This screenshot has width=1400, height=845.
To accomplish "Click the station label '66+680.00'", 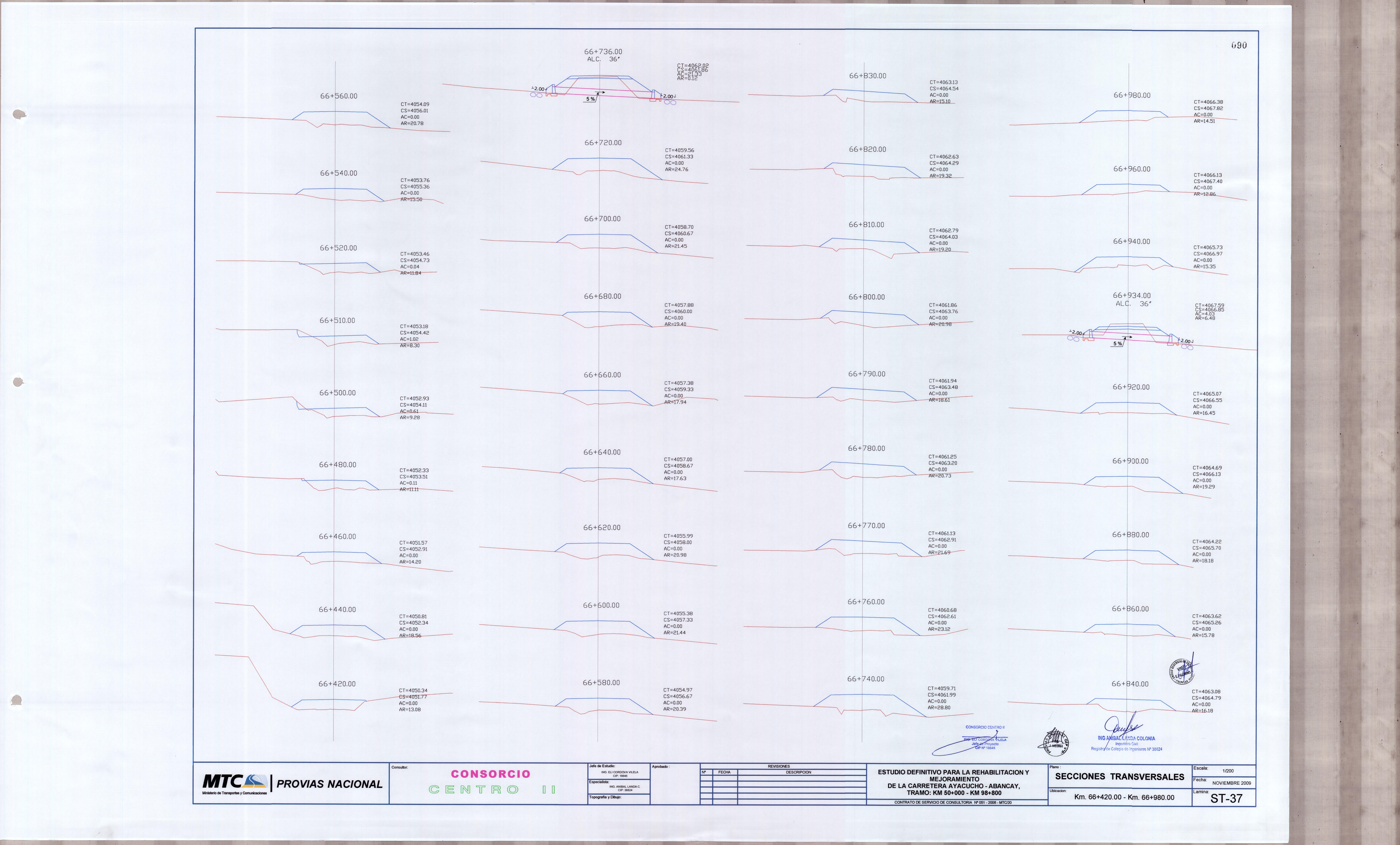I will pyautogui.click(x=602, y=296).
